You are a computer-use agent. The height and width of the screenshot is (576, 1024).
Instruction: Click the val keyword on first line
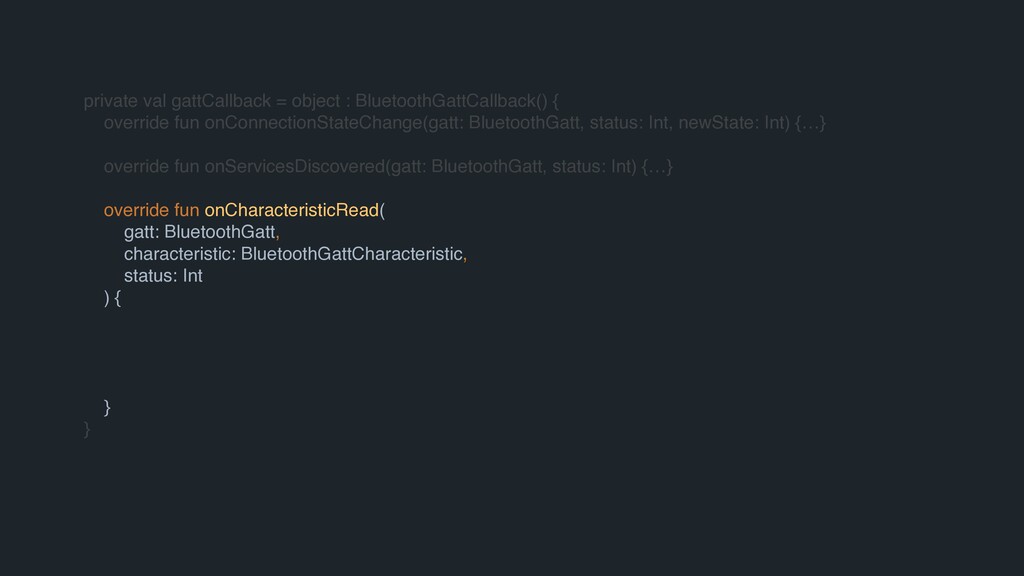point(156,101)
